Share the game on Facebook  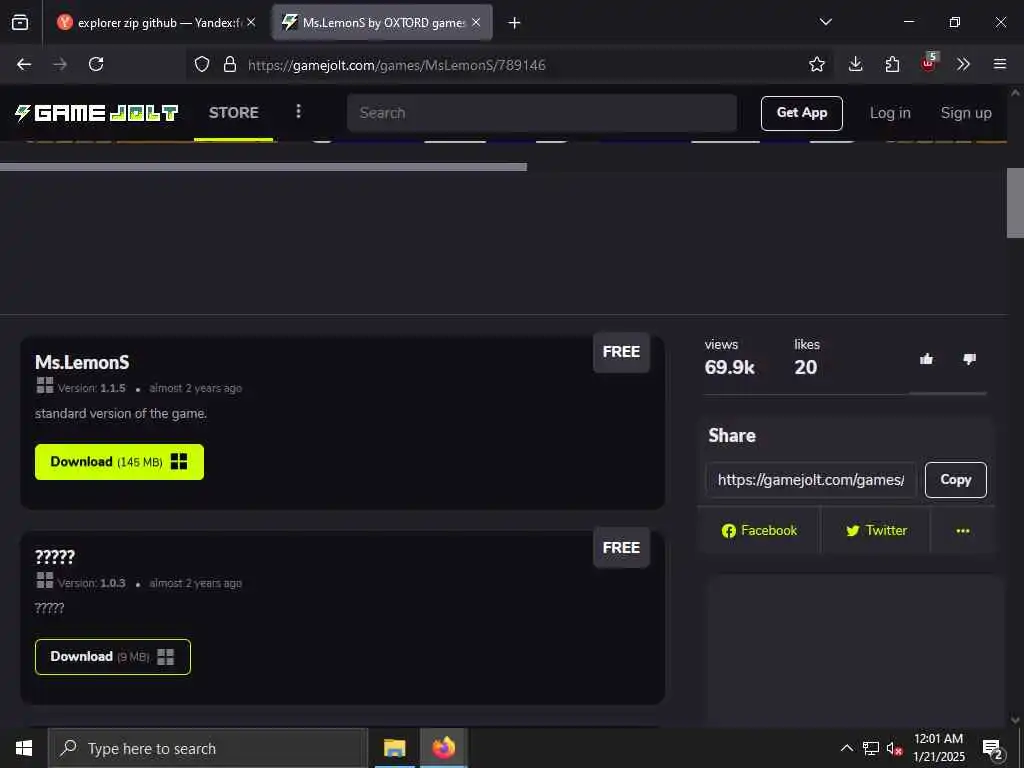pyautogui.click(x=759, y=530)
